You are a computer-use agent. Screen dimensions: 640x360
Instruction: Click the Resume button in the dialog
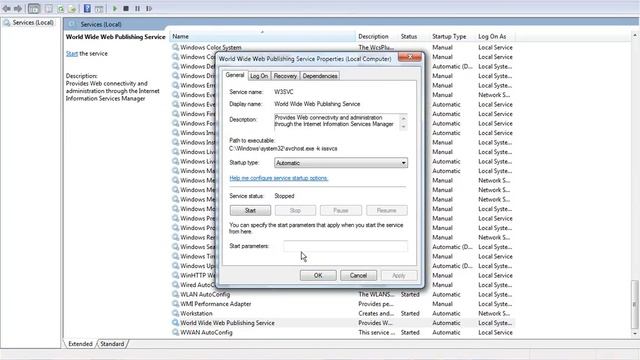387,211
